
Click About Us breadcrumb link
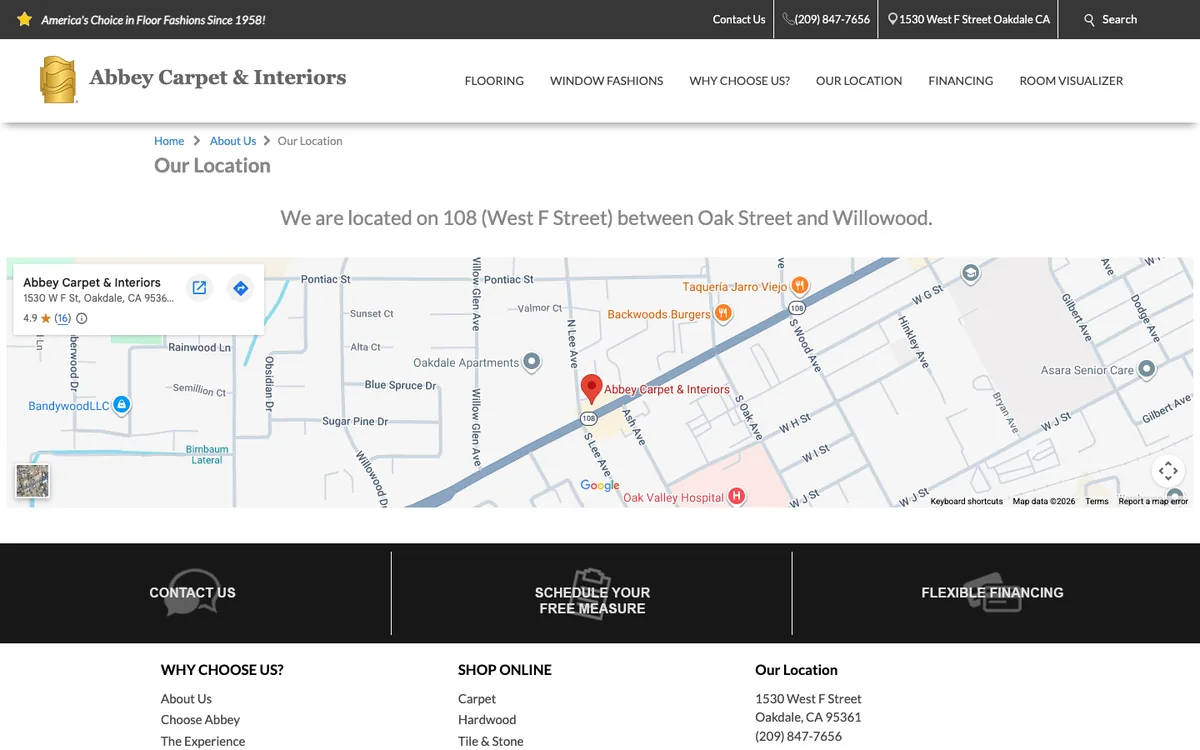[x=233, y=141]
